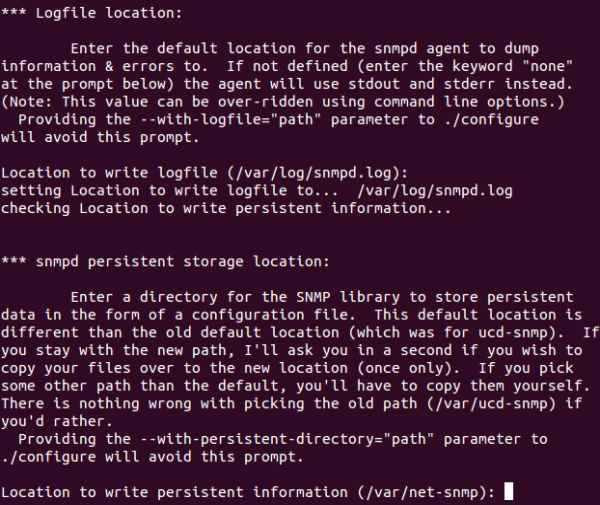This screenshot has height=505, width=600.
Task: Click the terminal cursor after the net-snmp prompt
Action: [508, 491]
